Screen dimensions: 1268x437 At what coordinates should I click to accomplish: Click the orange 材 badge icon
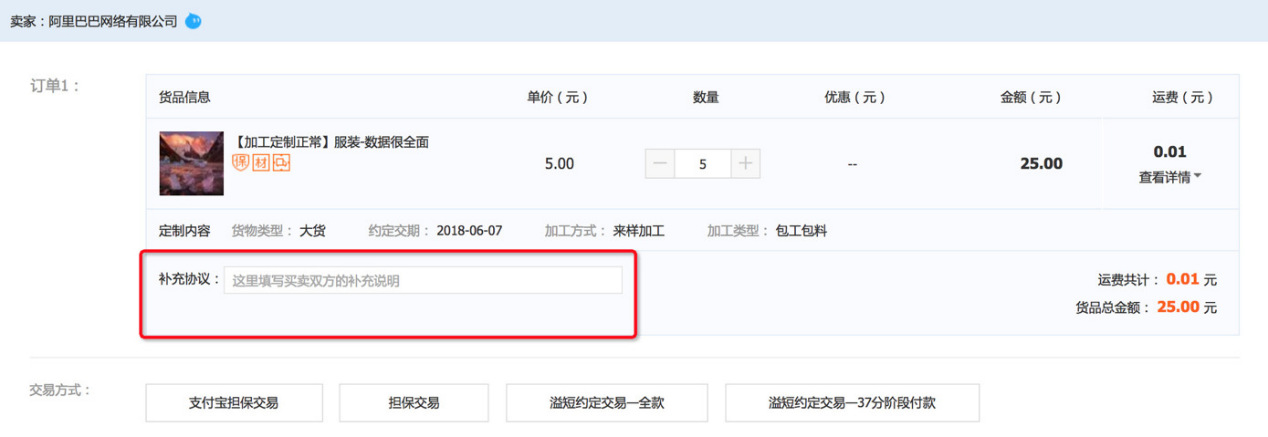[261, 162]
